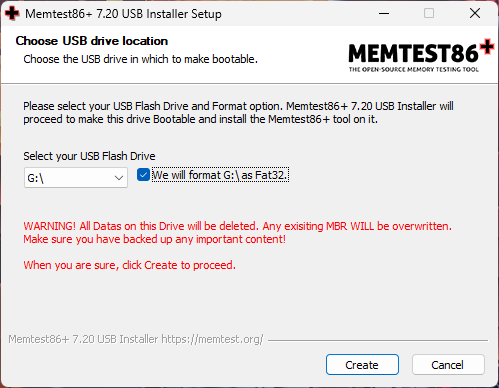
Task: Select the G:\ drive combo box field
Action: point(76,178)
